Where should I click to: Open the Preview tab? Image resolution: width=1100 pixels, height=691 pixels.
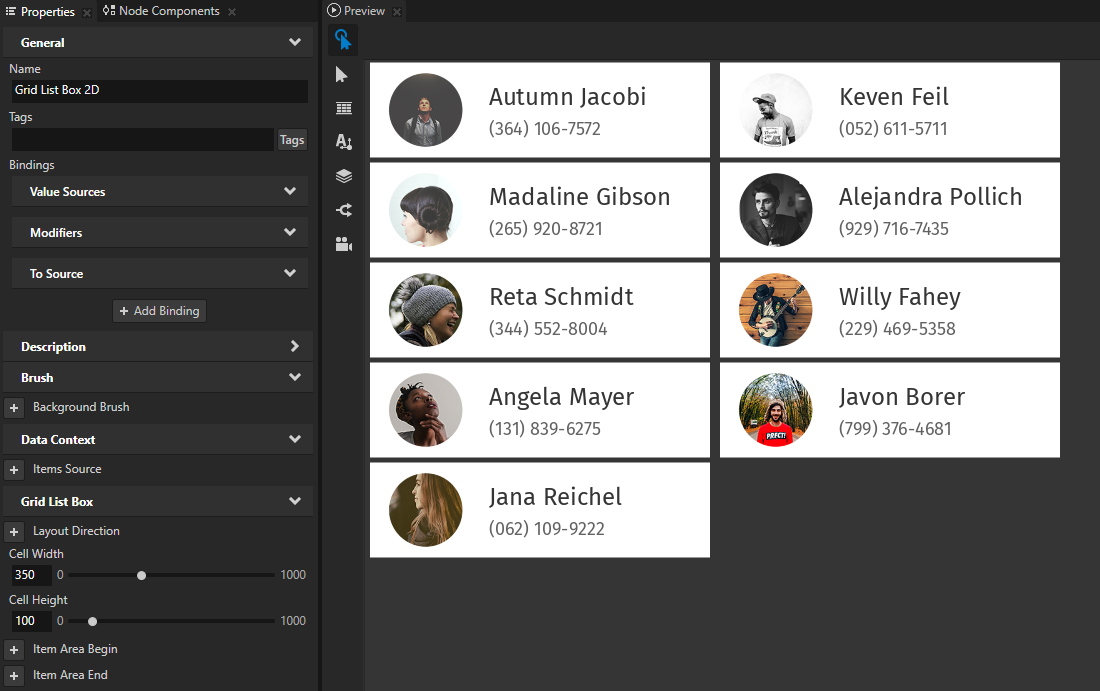364,11
